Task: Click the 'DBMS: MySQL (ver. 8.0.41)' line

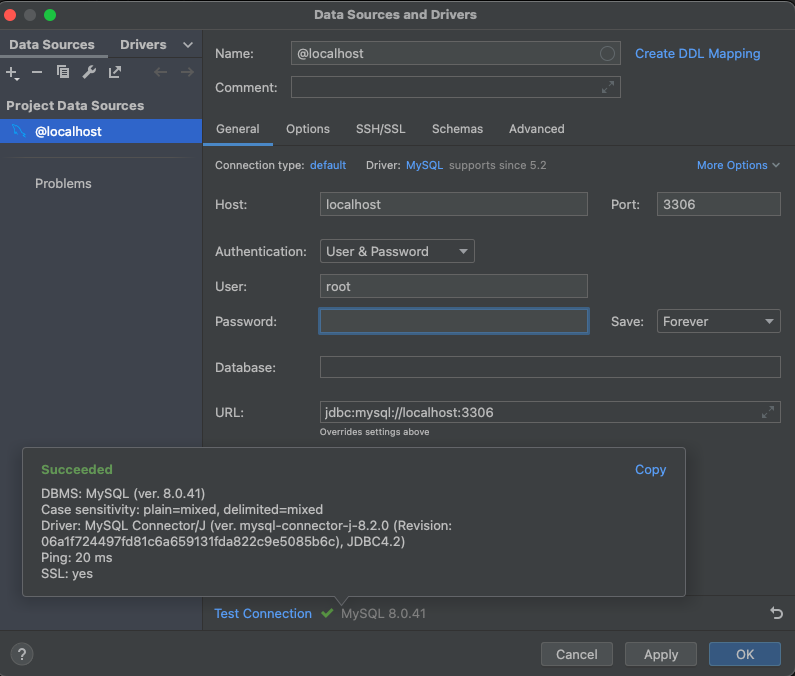Action: click(x=123, y=493)
